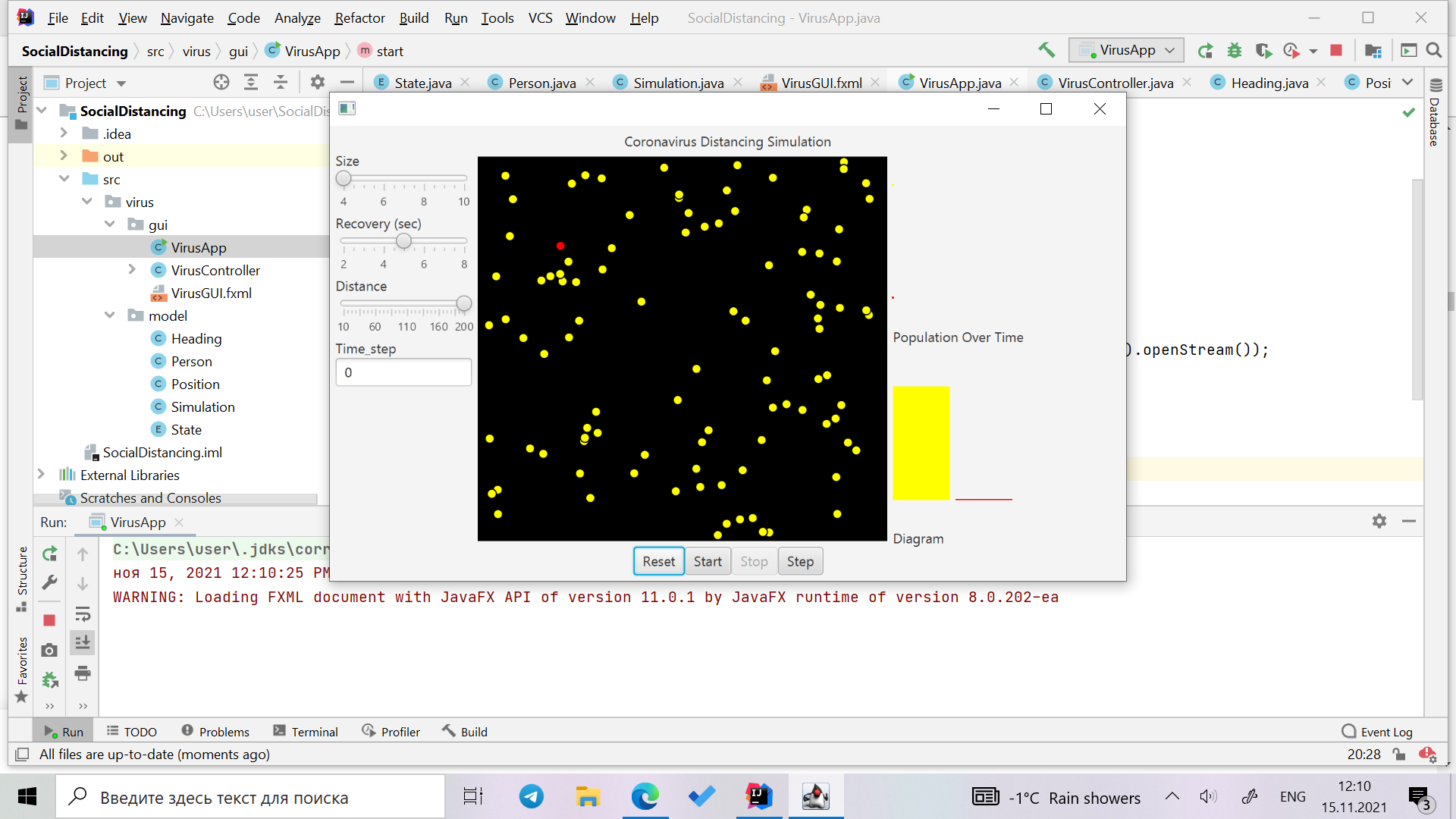Click Reset in simulation window
Viewport: 1456px width, 819px height.
tap(658, 562)
